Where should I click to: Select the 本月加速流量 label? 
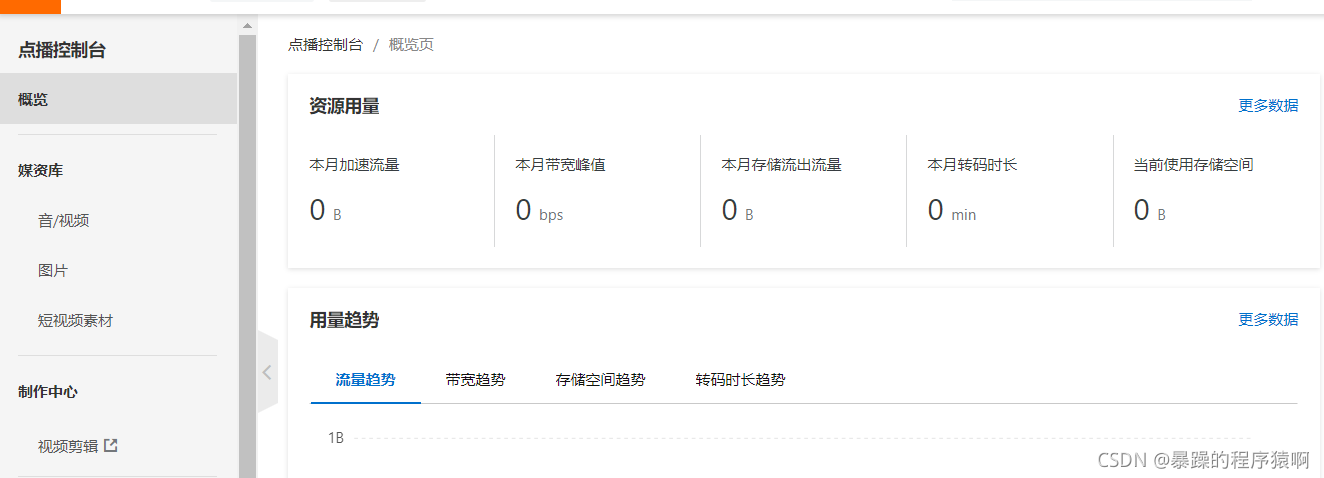tap(355, 164)
